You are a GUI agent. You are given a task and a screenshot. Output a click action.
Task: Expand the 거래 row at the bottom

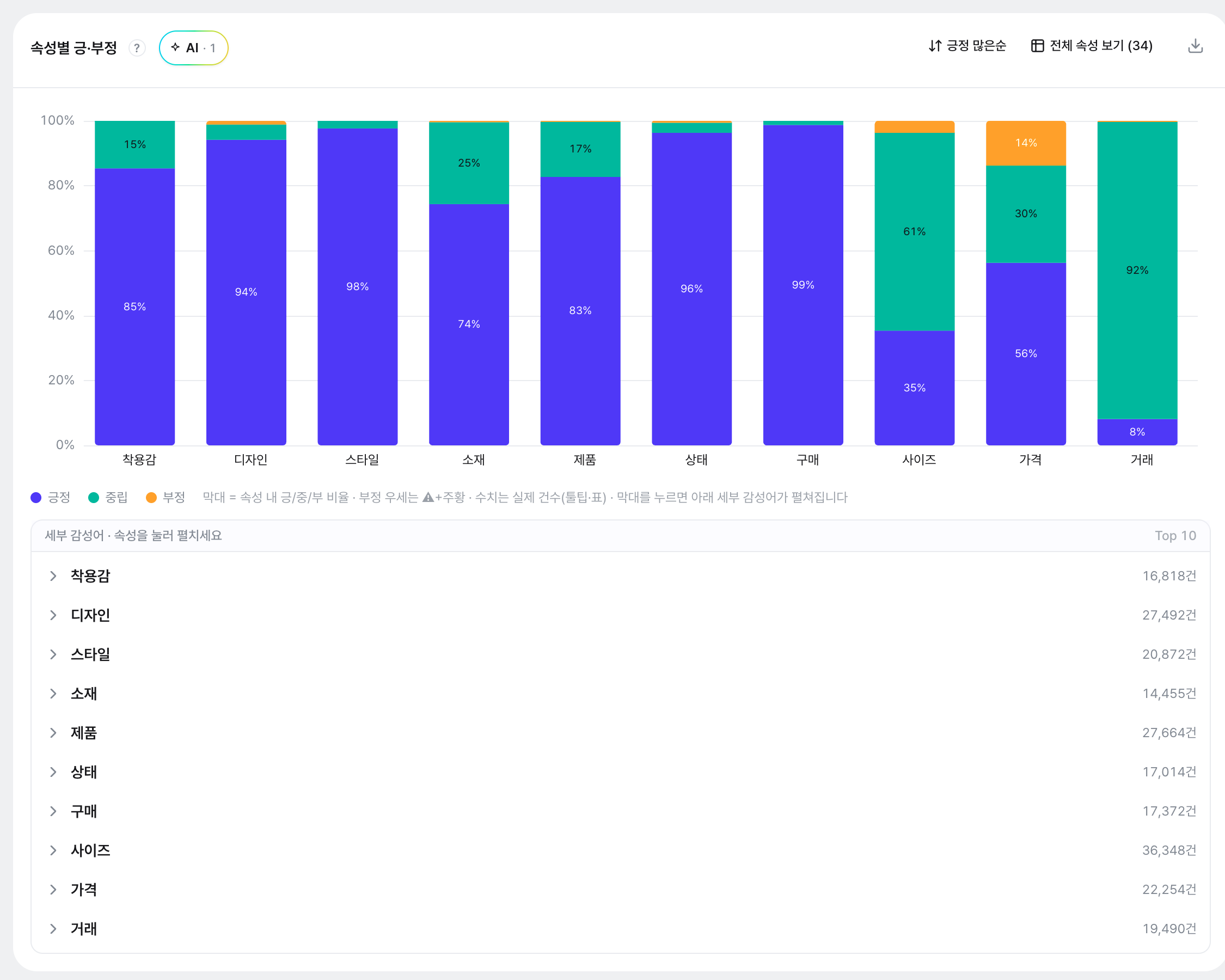pyautogui.click(x=621, y=929)
